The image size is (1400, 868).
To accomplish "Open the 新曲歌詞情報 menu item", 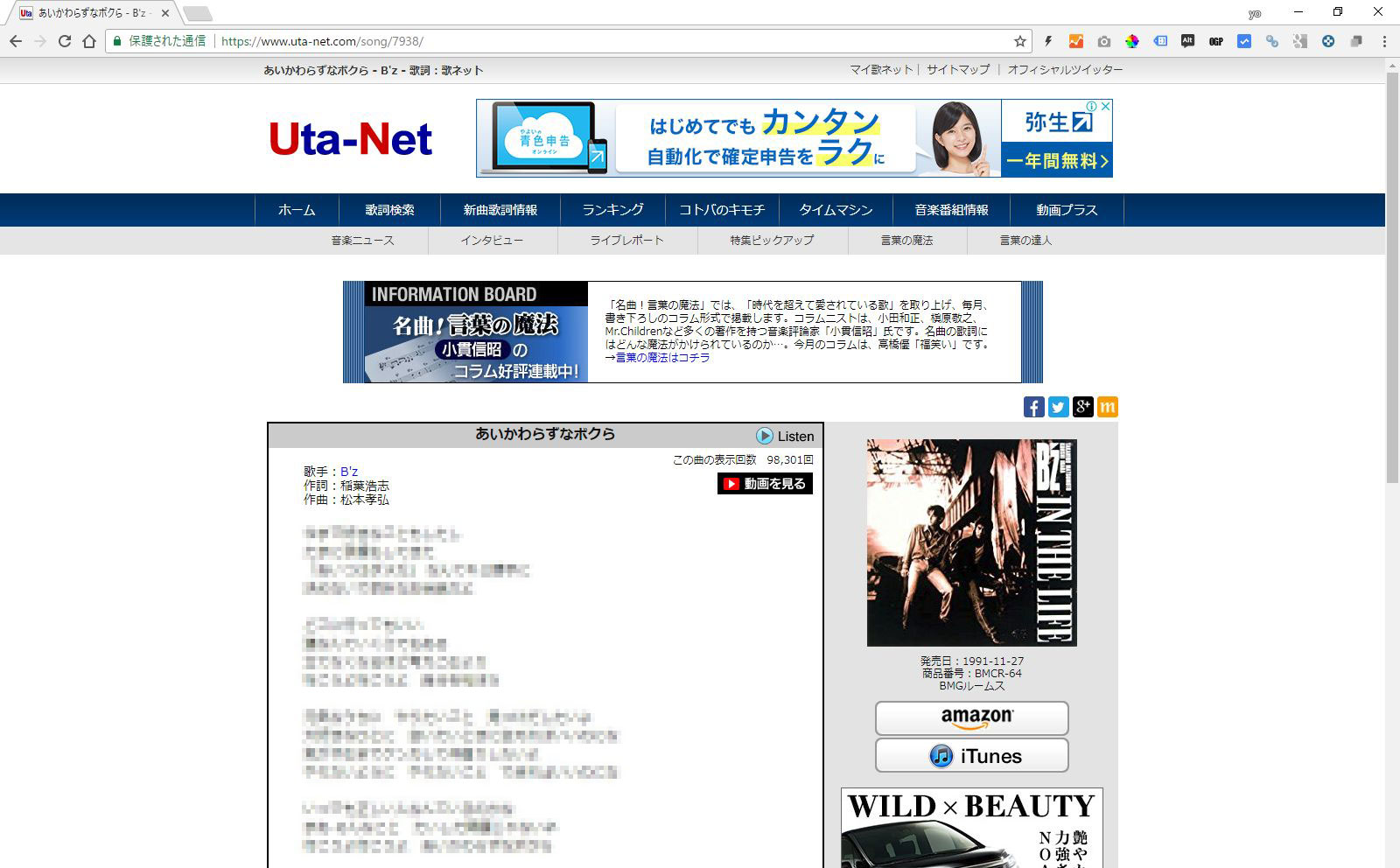I will (x=500, y=210).
